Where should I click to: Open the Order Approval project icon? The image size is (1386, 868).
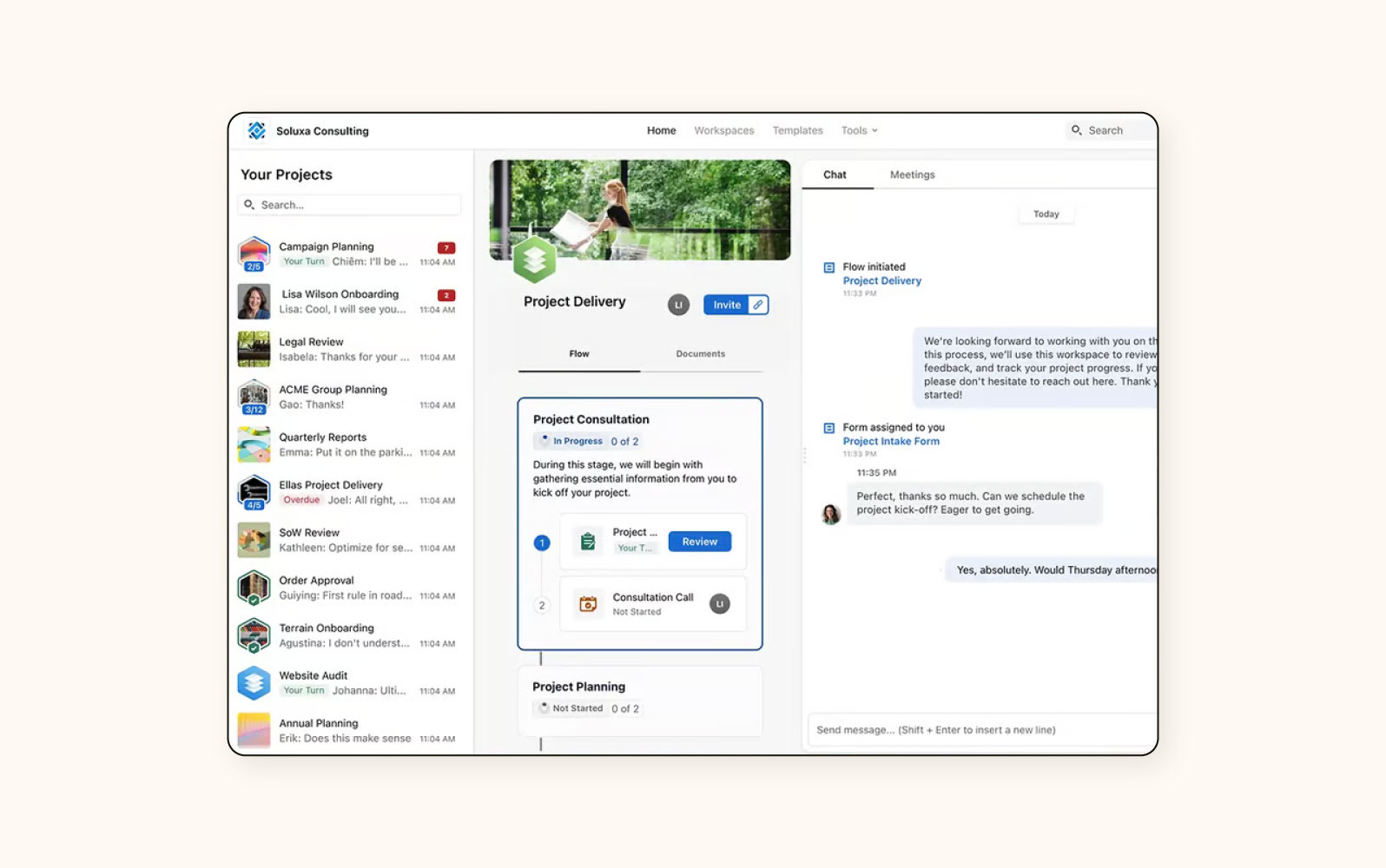pyautogui.click(x=254, y=588)
